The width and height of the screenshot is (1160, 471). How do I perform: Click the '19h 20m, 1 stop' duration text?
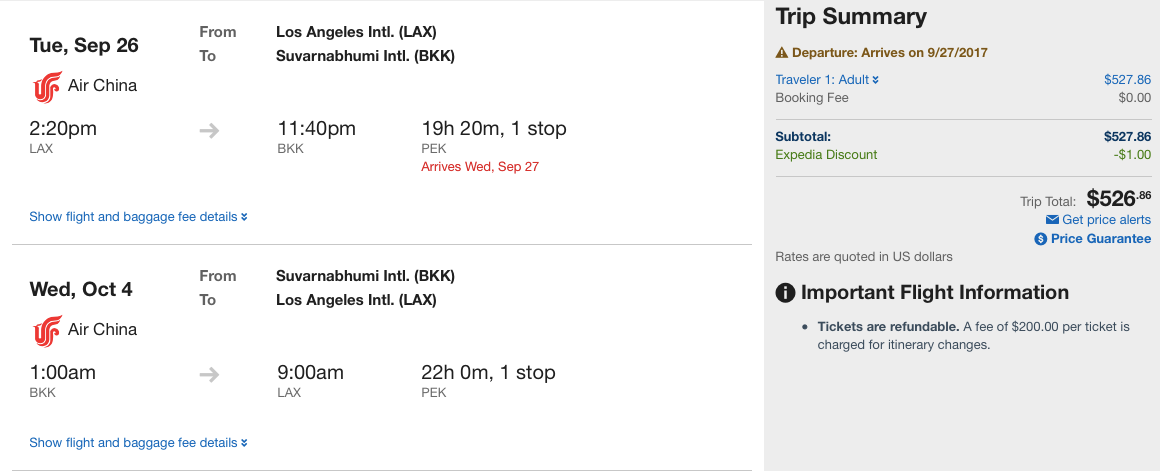[x=494, y=129]
